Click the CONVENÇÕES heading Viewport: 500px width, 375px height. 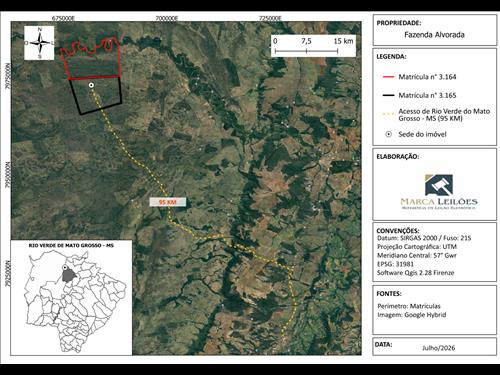coord(398,231)
